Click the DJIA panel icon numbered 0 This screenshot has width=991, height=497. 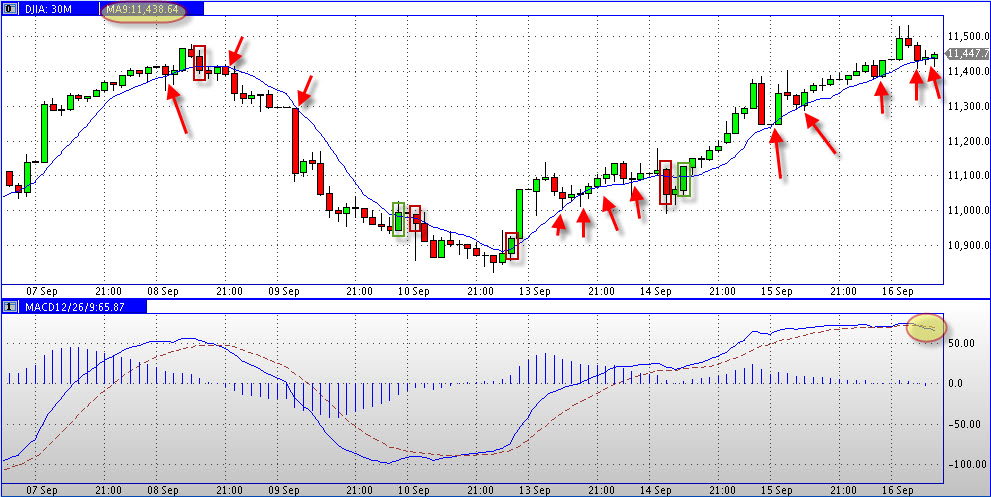[x=8, y=8]
